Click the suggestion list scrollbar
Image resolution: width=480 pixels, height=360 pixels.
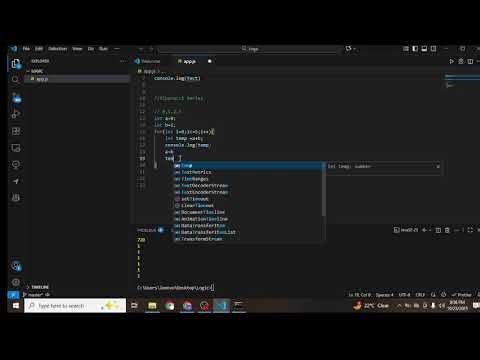tap(324, 189)
